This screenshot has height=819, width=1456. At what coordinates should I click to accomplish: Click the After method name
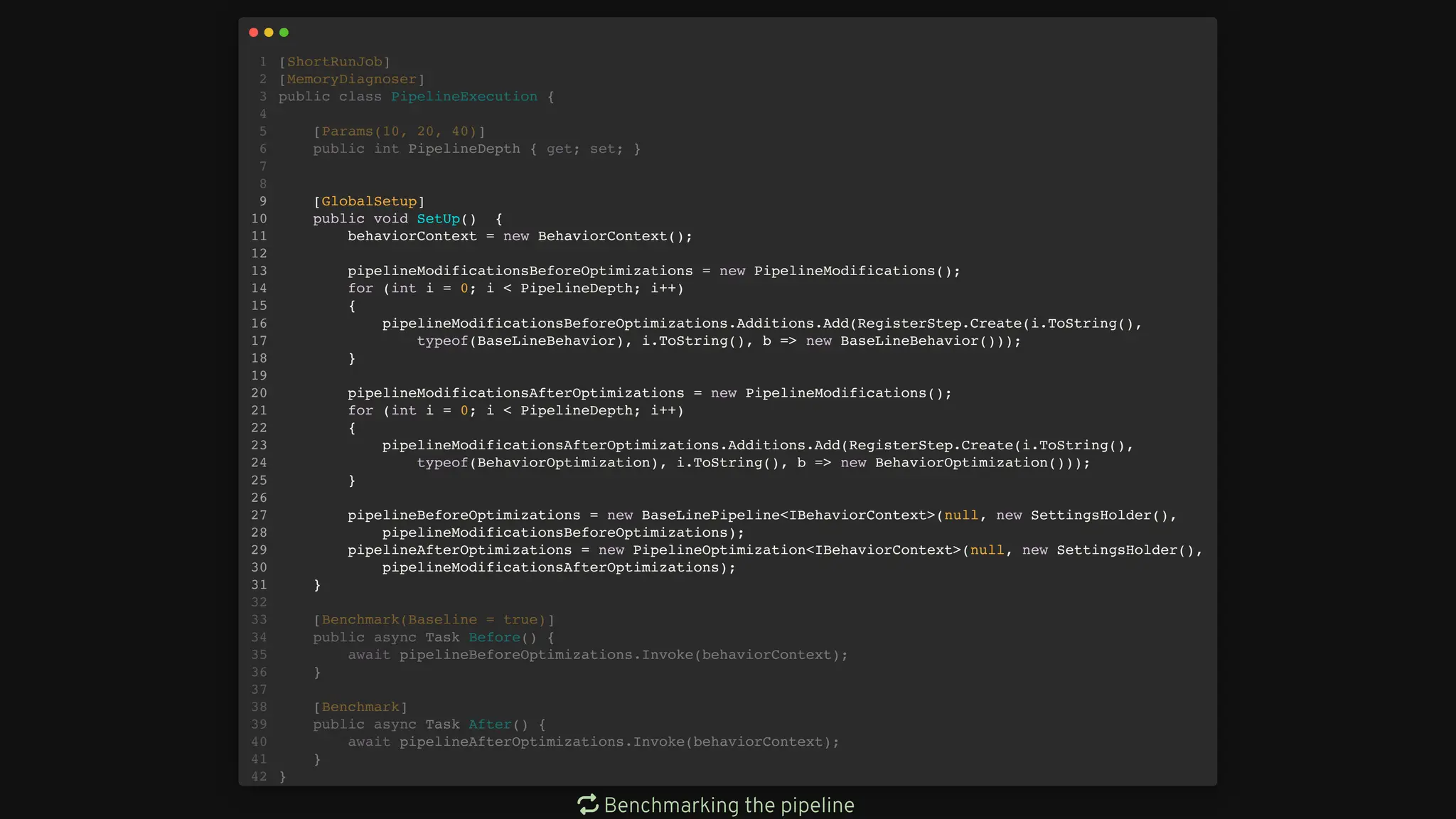[x=491, y=724]
